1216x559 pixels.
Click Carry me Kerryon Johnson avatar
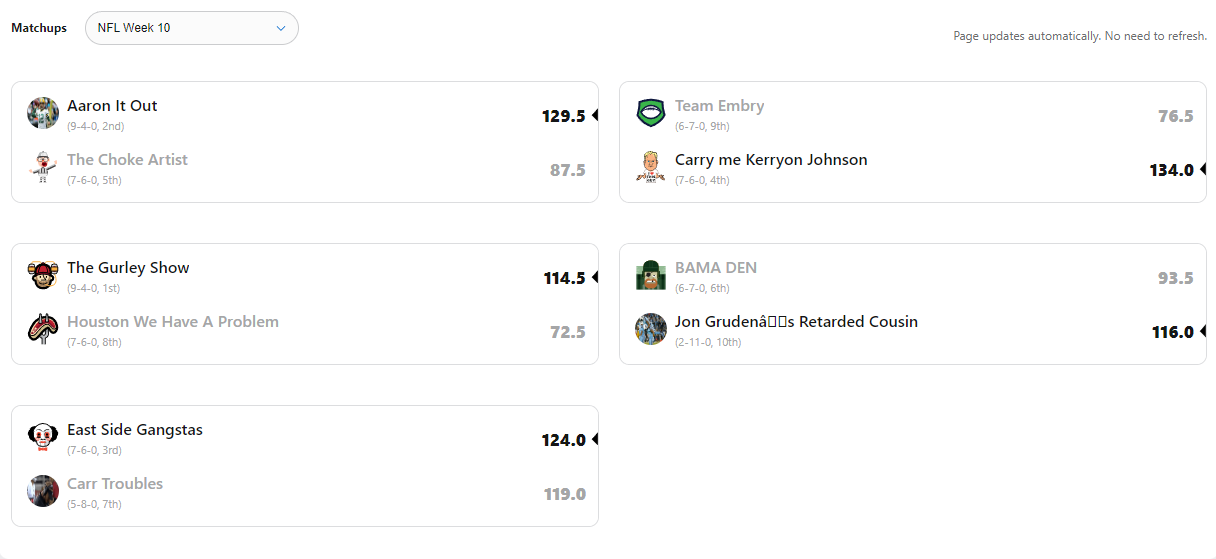[651, 167]
